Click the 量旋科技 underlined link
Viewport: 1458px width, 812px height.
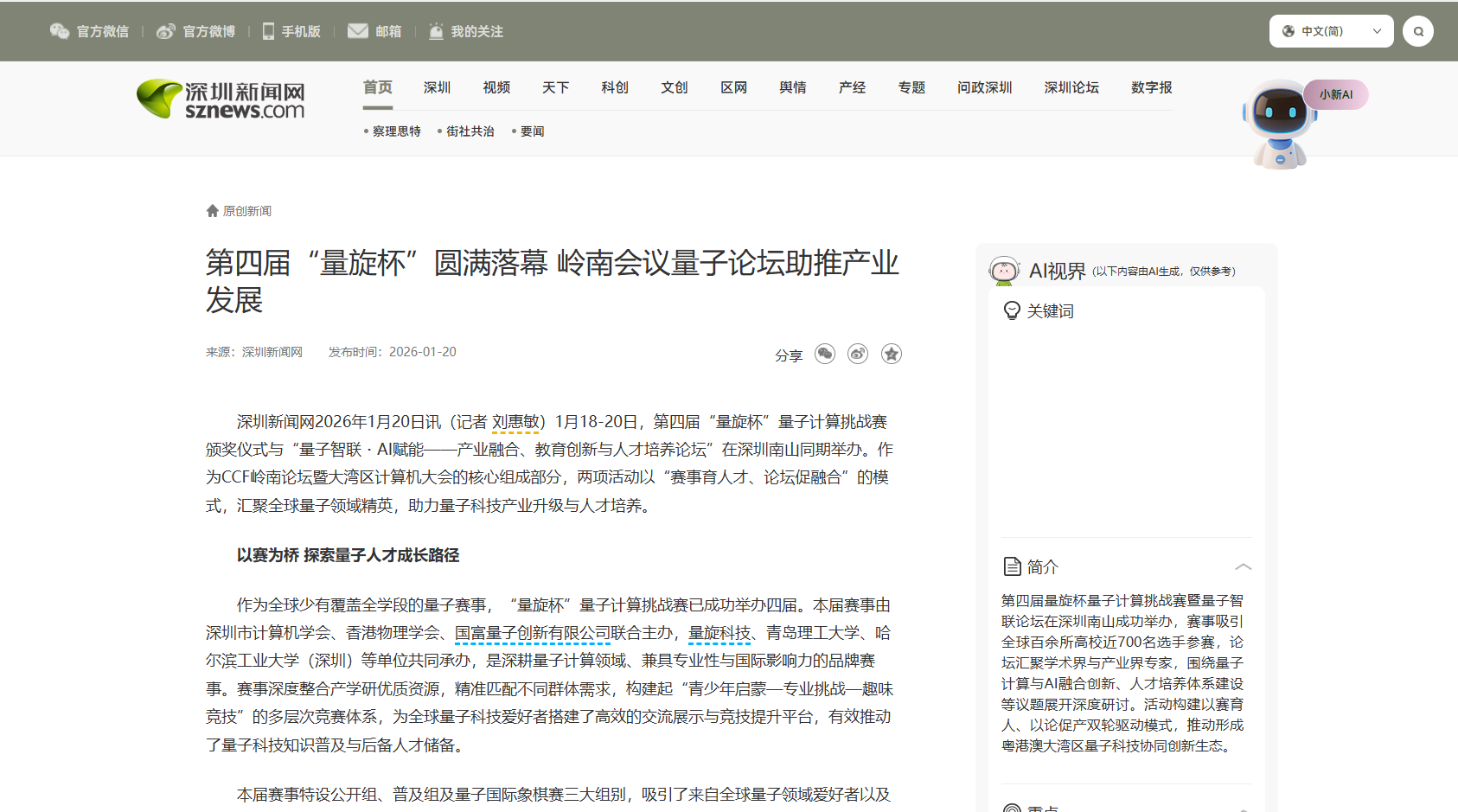click(719, 633)
